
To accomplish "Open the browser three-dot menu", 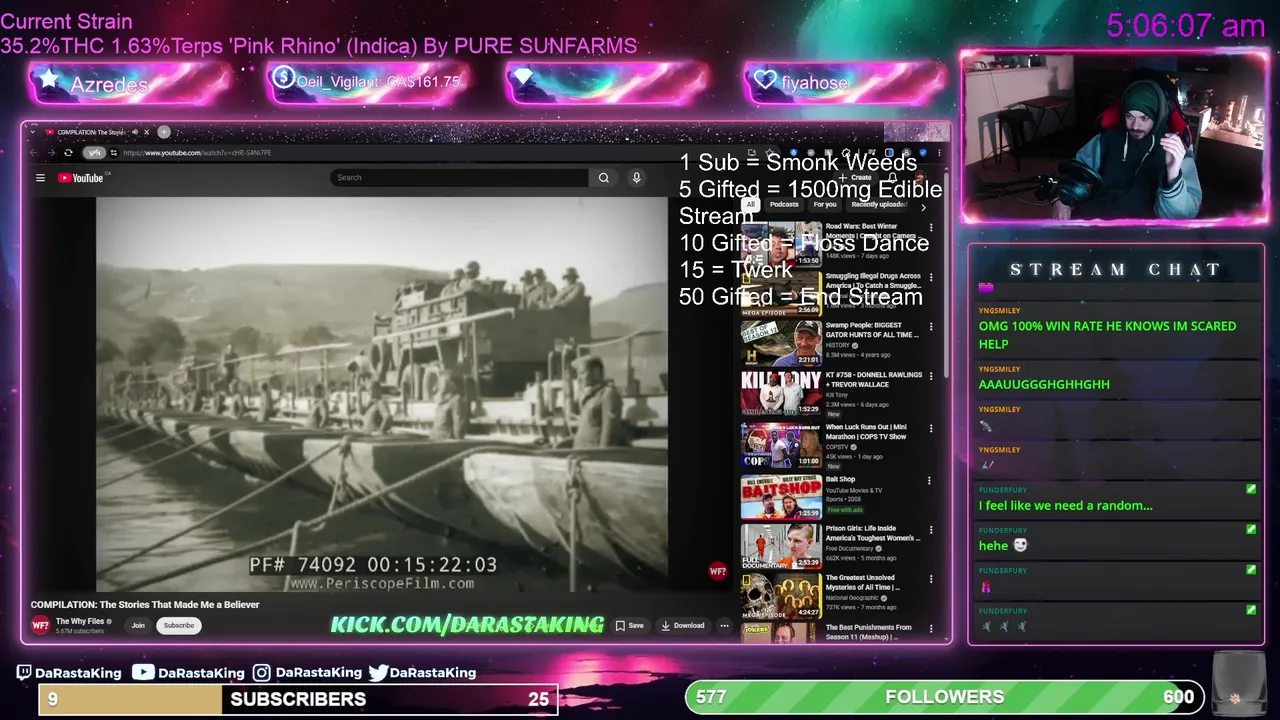I will [x=938, y=153].
